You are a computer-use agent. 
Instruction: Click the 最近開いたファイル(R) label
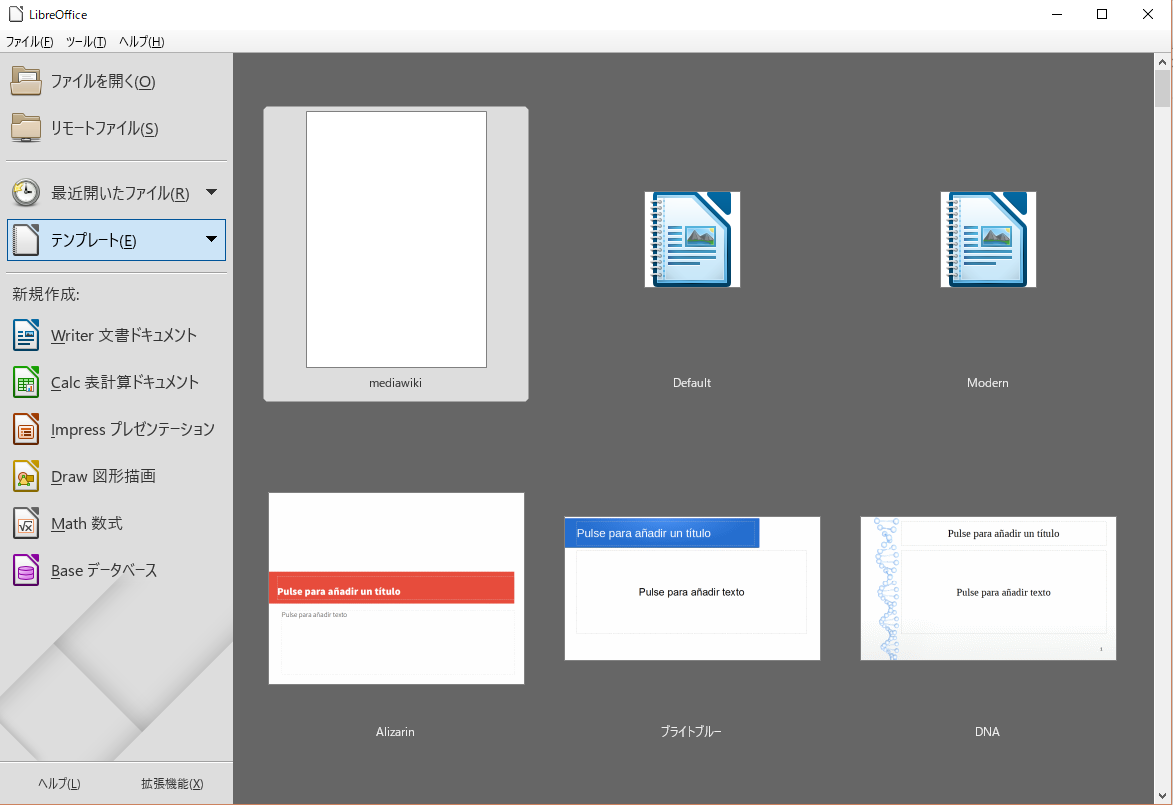(120, 194)
